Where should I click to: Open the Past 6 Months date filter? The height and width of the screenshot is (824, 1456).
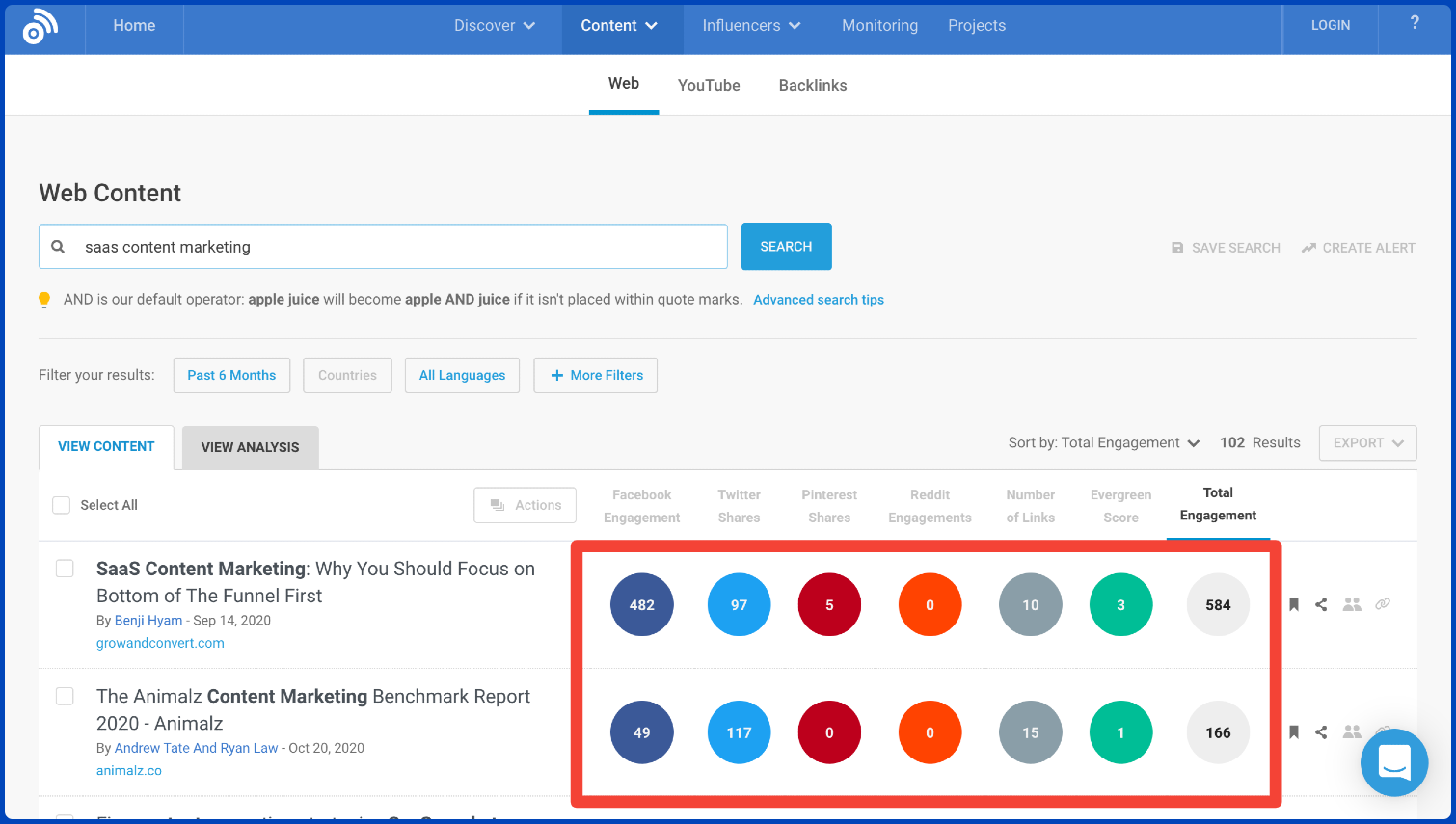click(x=231, y=375)
